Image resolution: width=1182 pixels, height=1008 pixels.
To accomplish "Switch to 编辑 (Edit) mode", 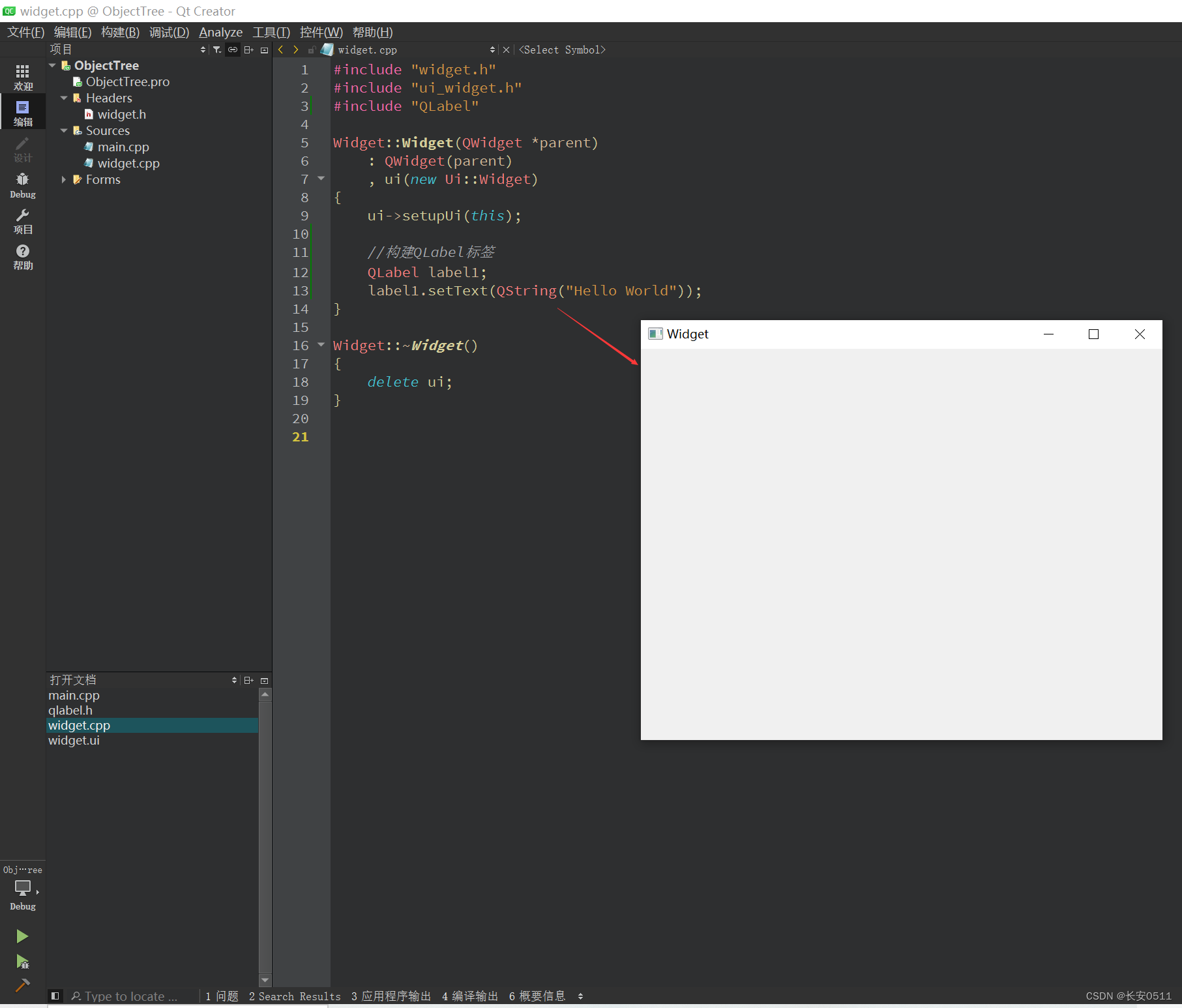I will pos(23,113).
